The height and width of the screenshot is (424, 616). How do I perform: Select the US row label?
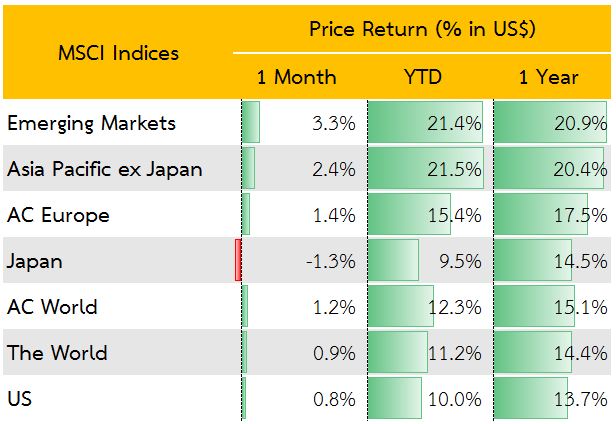pos(19,399)
